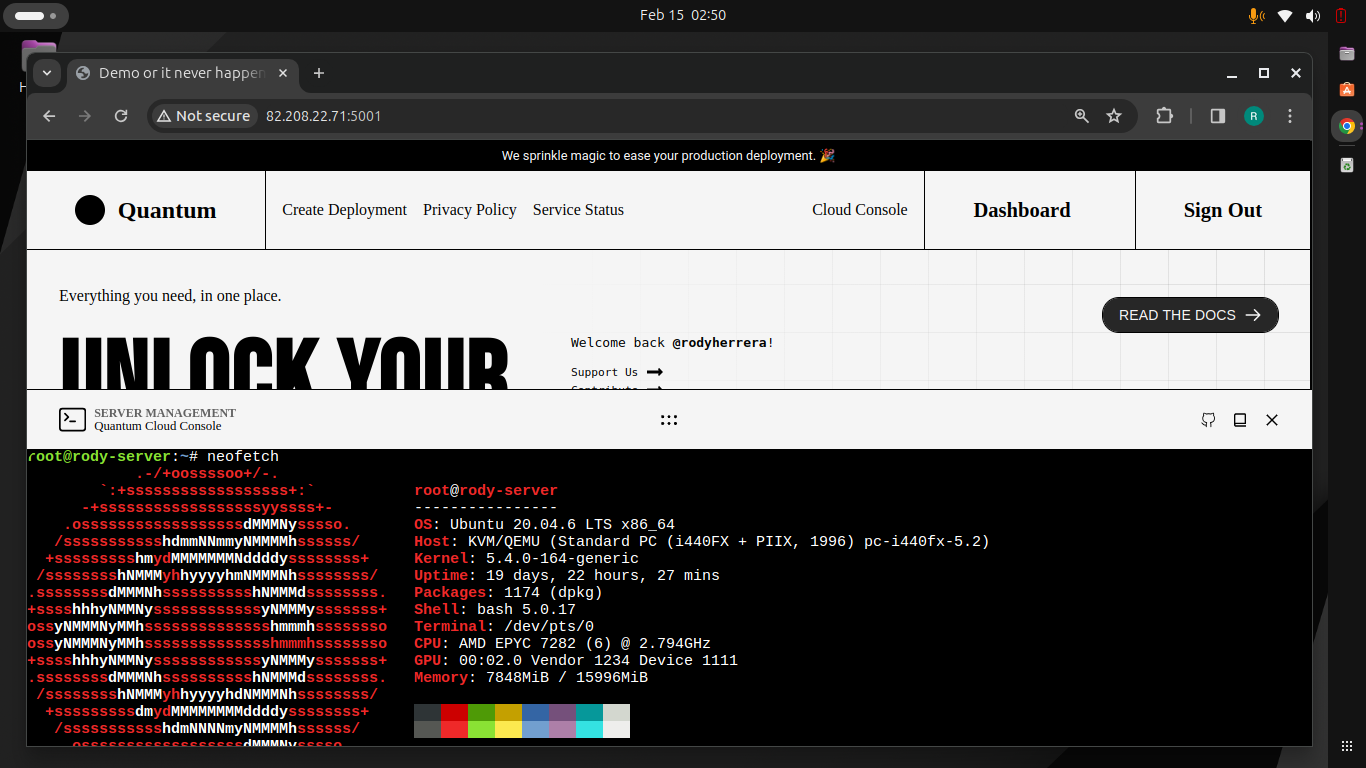Click the Chrome forward arrow

coord(85,116)
